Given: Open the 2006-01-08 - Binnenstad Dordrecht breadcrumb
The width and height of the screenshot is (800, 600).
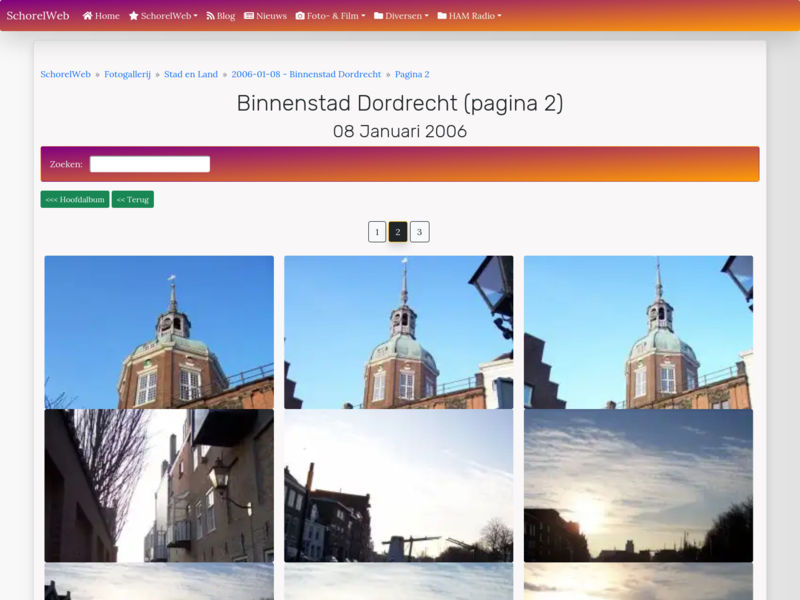Looking at the screenshot, I should coord(306,74).
